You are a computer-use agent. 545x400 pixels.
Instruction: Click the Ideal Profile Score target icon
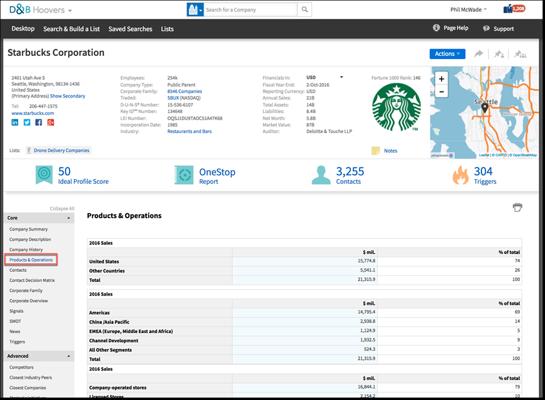point(44,174)
